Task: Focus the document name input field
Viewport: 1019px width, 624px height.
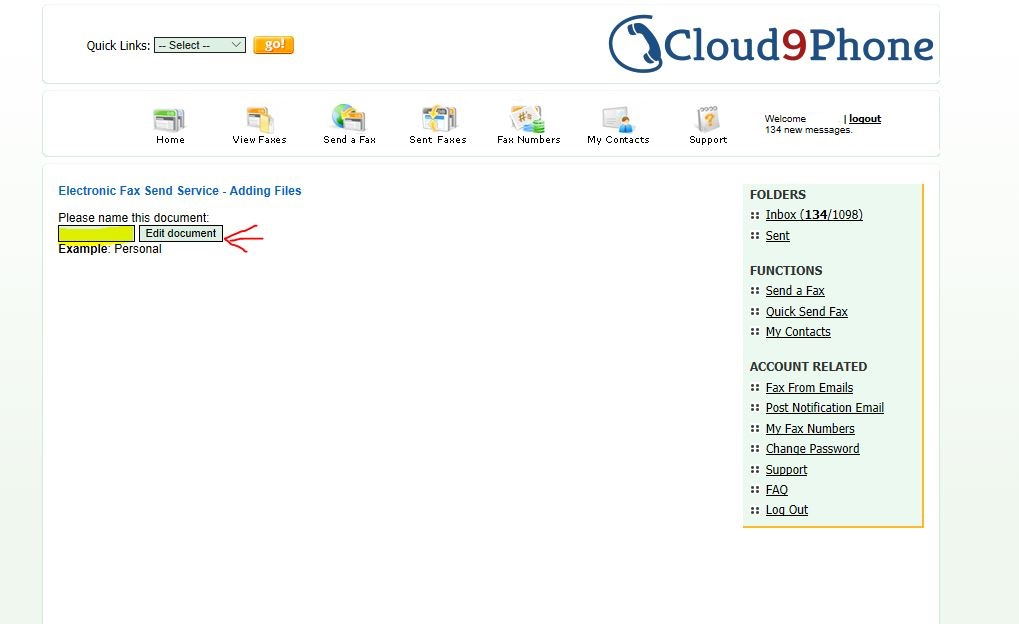Action: tap(96, 233)
